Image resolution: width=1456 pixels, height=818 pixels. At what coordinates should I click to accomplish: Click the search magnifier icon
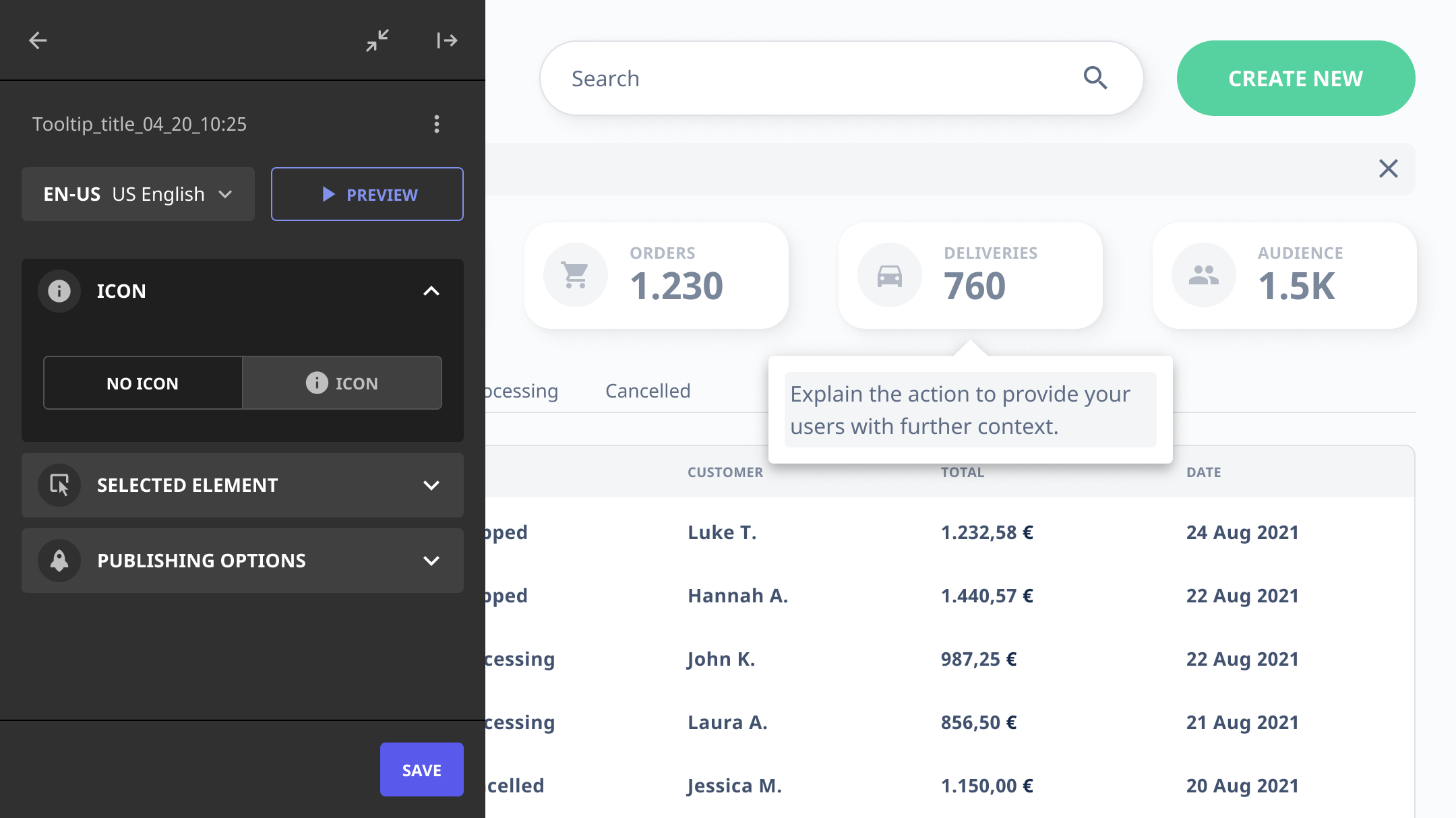pos(1095,78)
